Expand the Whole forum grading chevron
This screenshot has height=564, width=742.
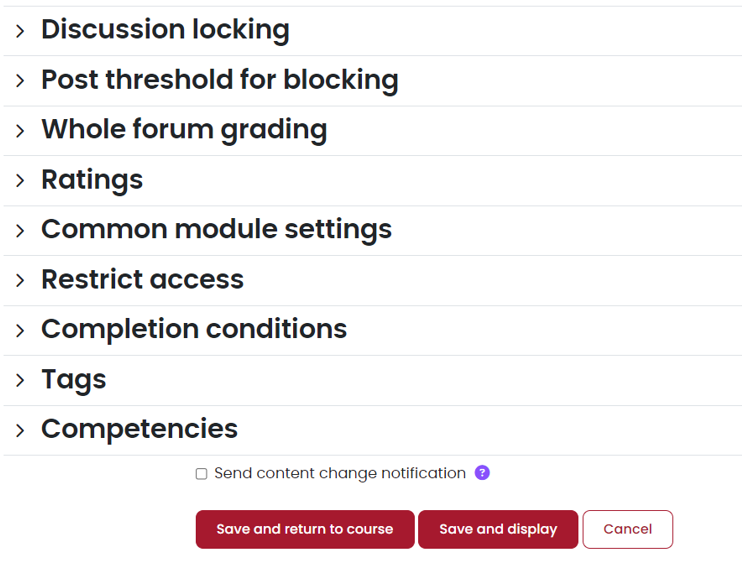tap(19, 131)
